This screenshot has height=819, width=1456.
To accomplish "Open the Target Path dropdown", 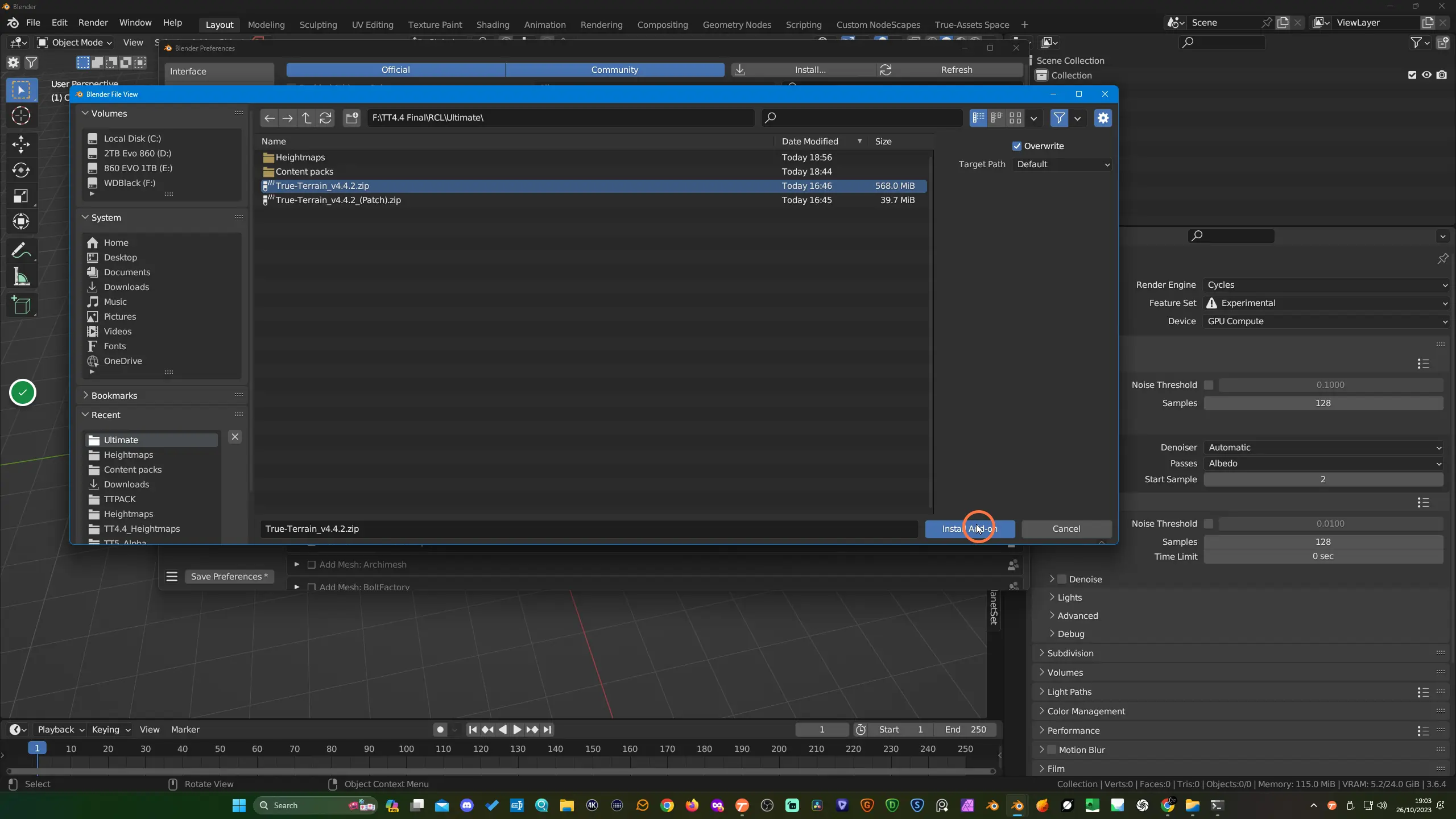I will pos(1062,164).
